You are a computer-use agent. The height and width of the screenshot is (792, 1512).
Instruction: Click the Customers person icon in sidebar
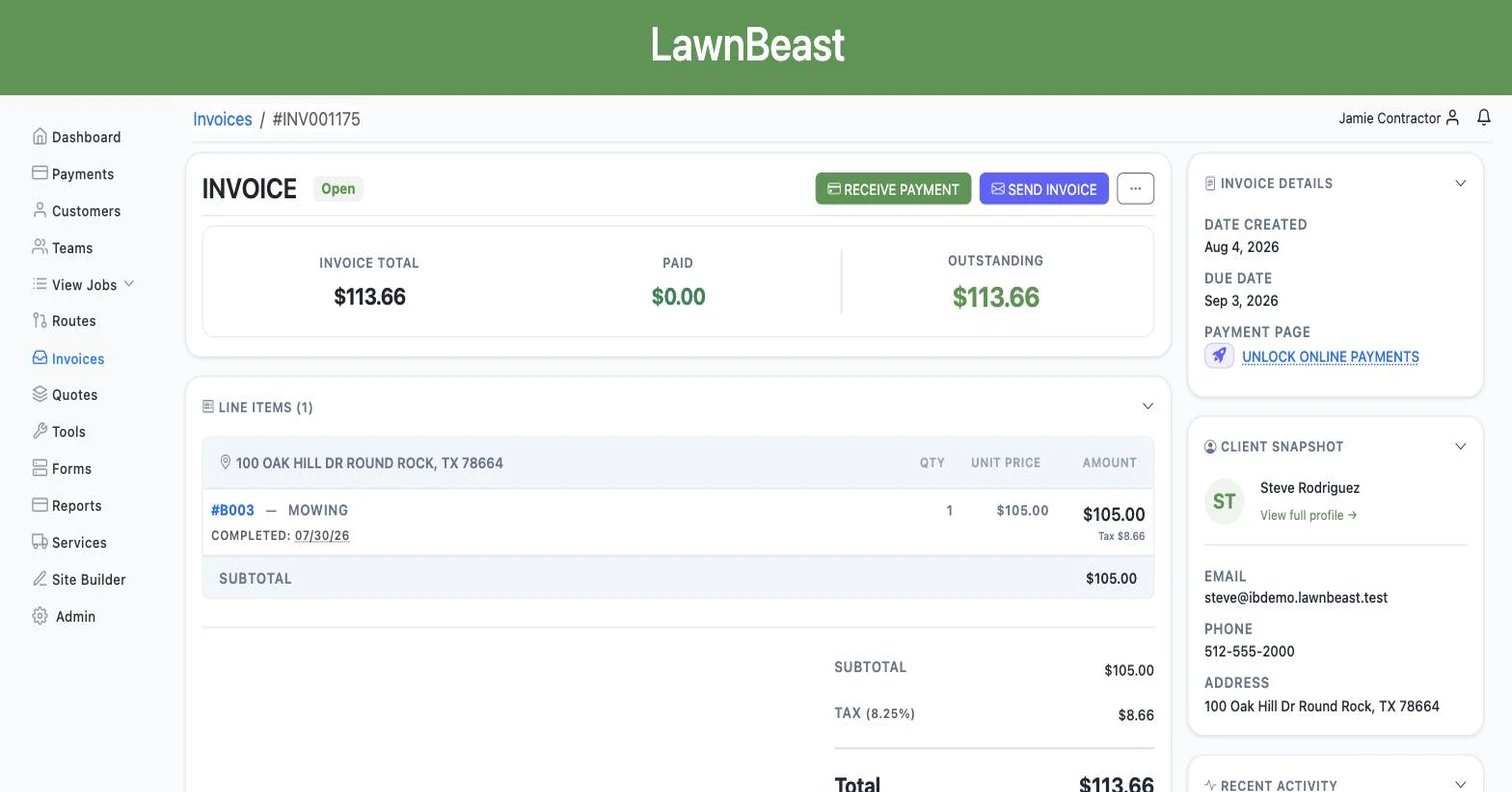click(x=40, y=210)
